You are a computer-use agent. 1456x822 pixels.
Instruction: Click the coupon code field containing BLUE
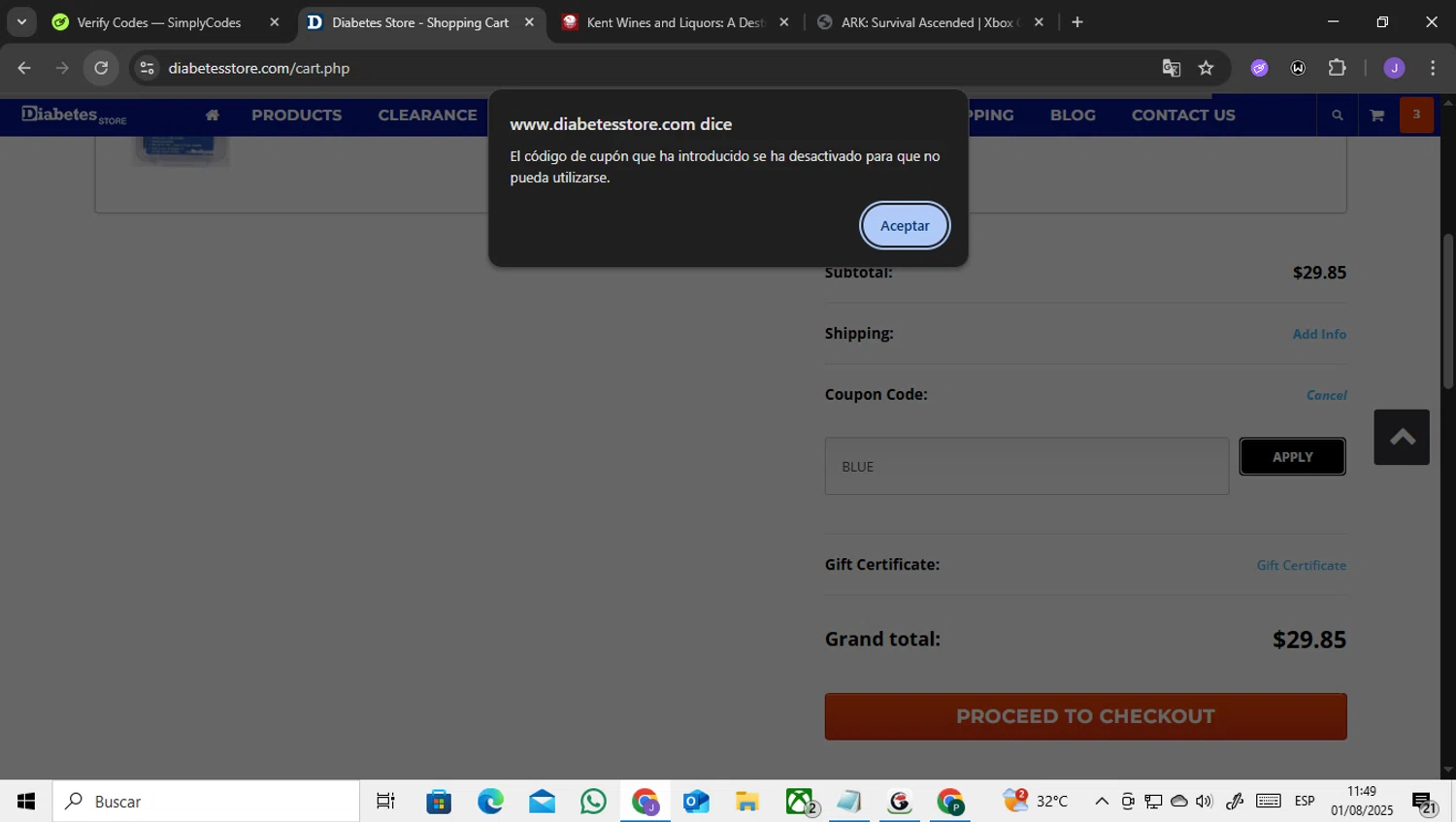(1027, 466)
